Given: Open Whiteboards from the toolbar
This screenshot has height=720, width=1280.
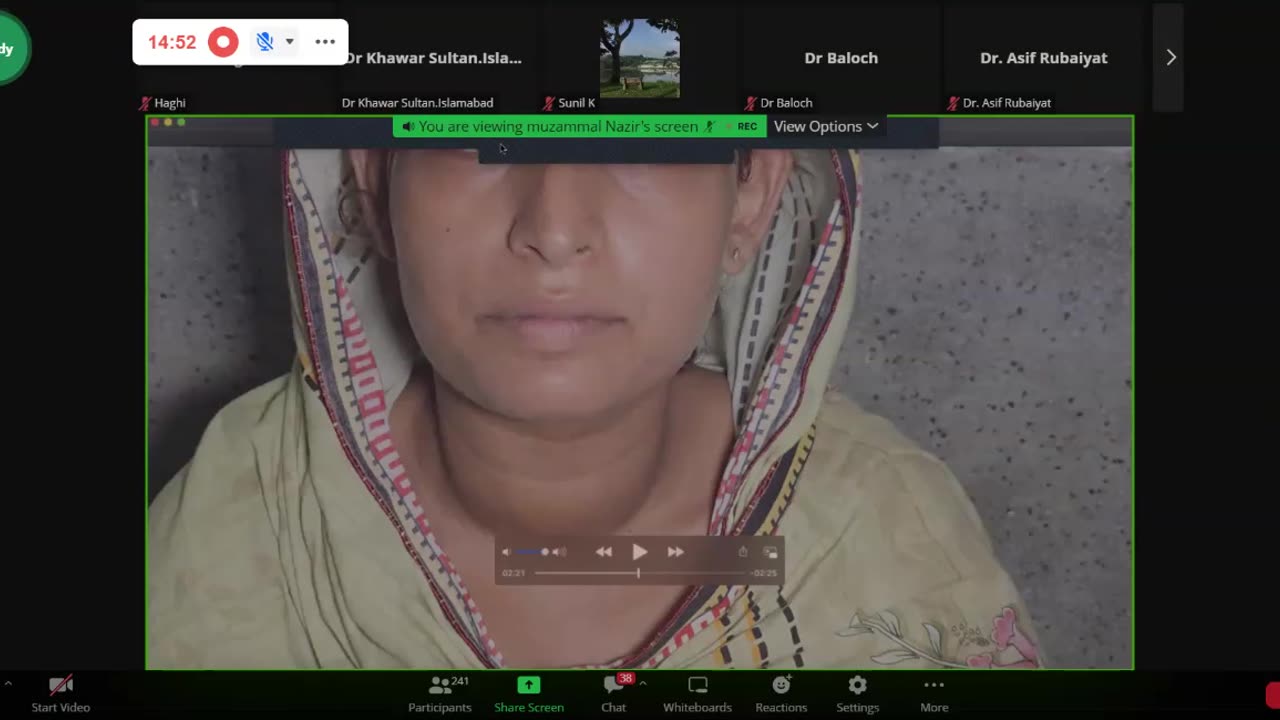Looking at the screenshot, I should [x=698, y=693].
